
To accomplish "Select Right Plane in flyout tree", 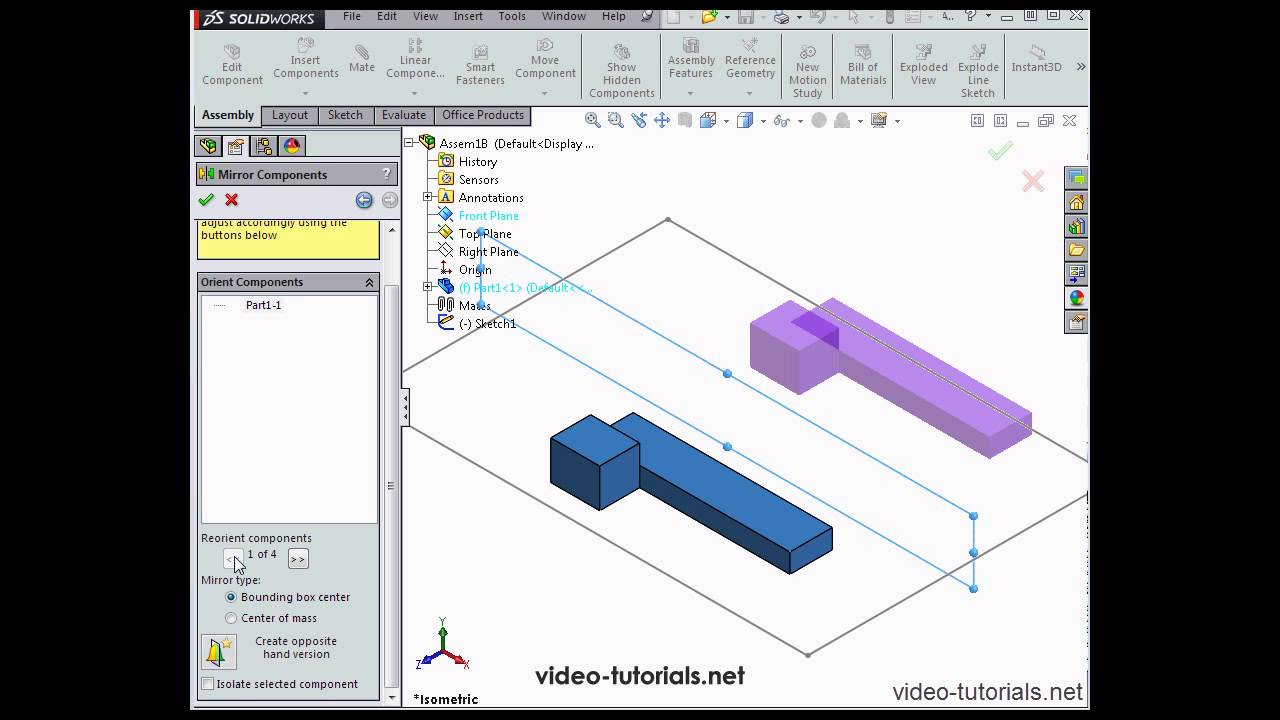I will (488, 252).
